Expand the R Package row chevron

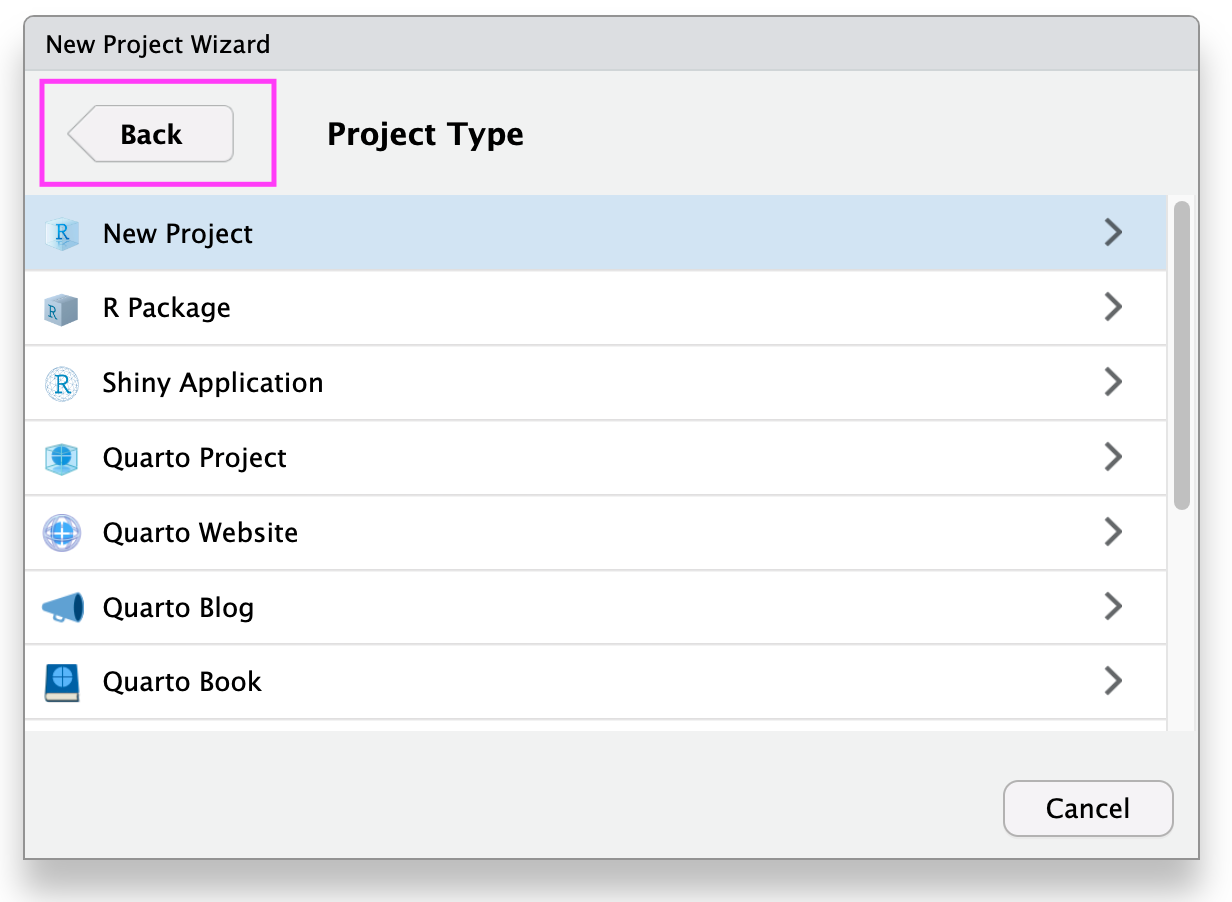pyautogui.click(x=1113, y=308)
